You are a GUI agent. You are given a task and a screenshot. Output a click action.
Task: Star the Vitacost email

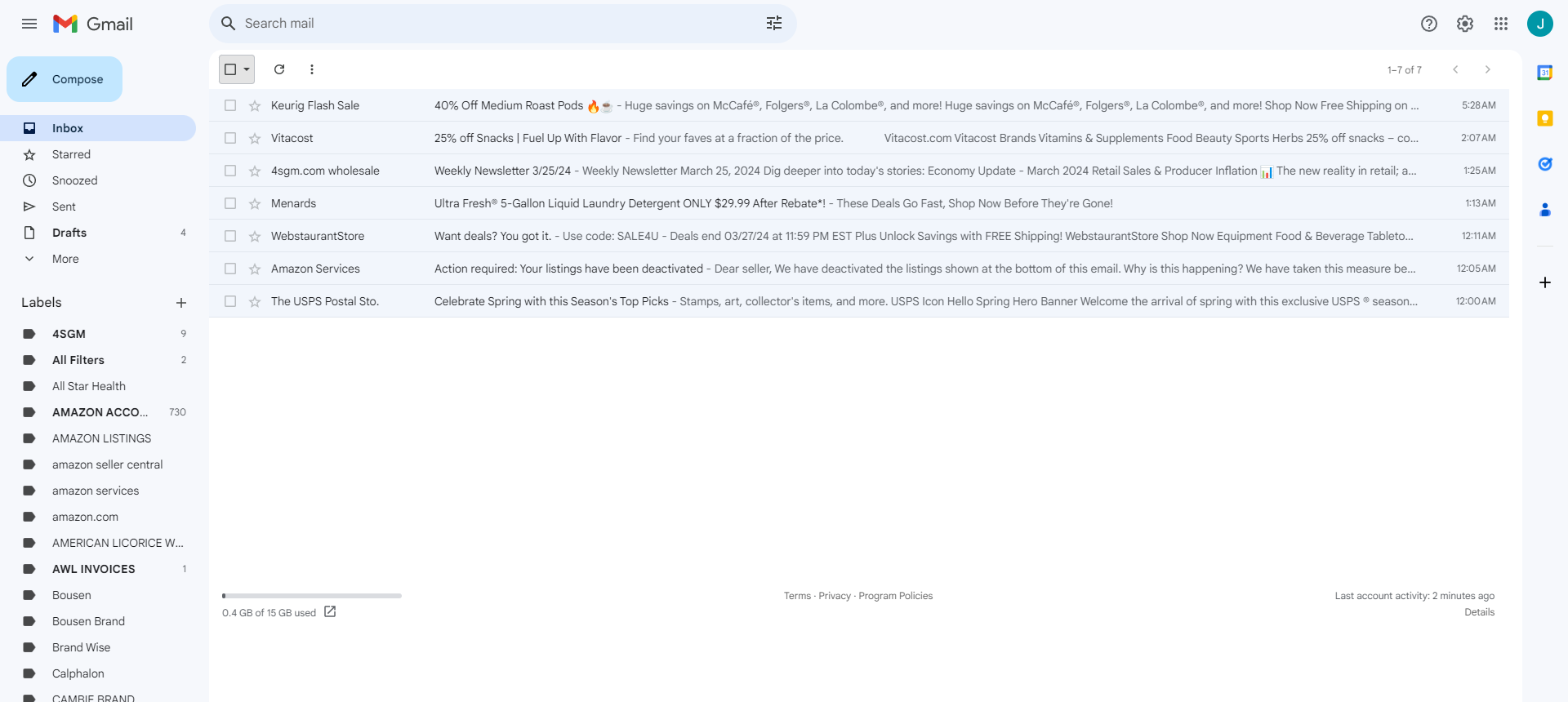point(255,138)
